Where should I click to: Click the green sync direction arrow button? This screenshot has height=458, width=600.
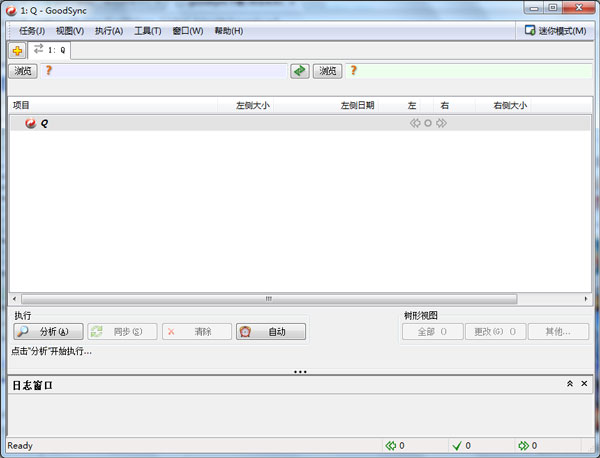[x=300, y=71]
